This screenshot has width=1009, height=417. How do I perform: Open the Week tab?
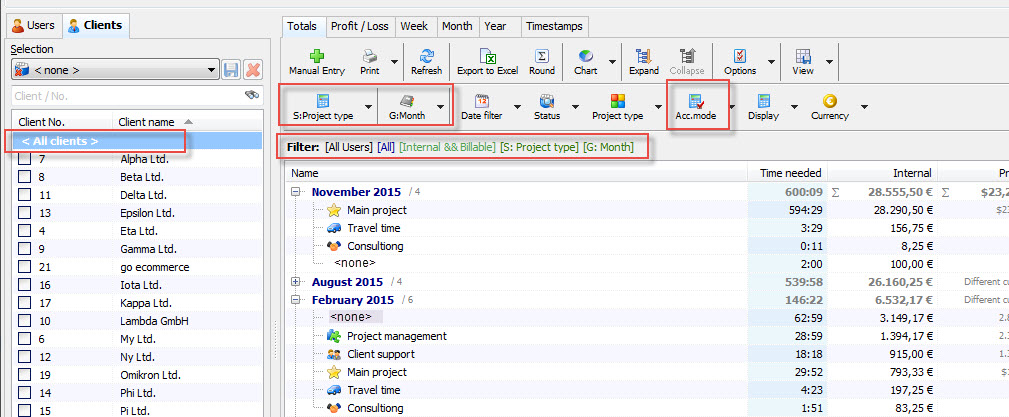[414, 26]
